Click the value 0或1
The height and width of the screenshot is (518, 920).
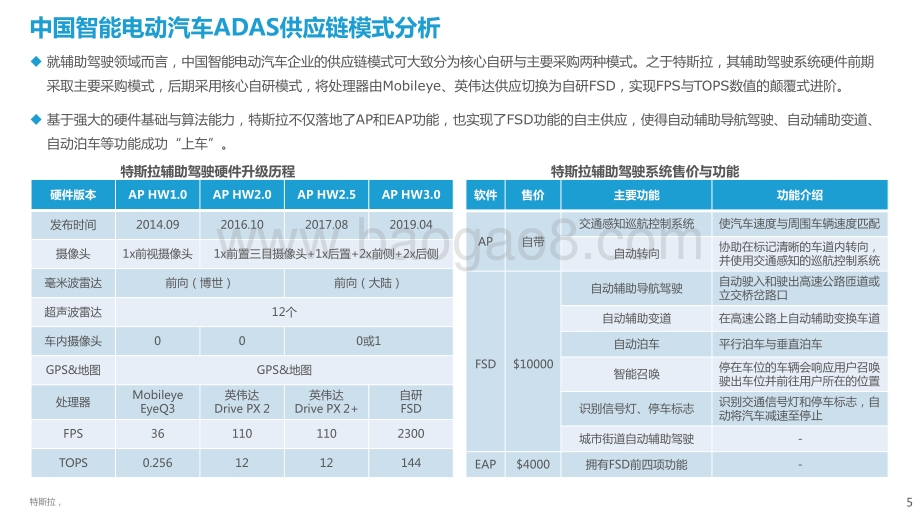tap(368, 341)
